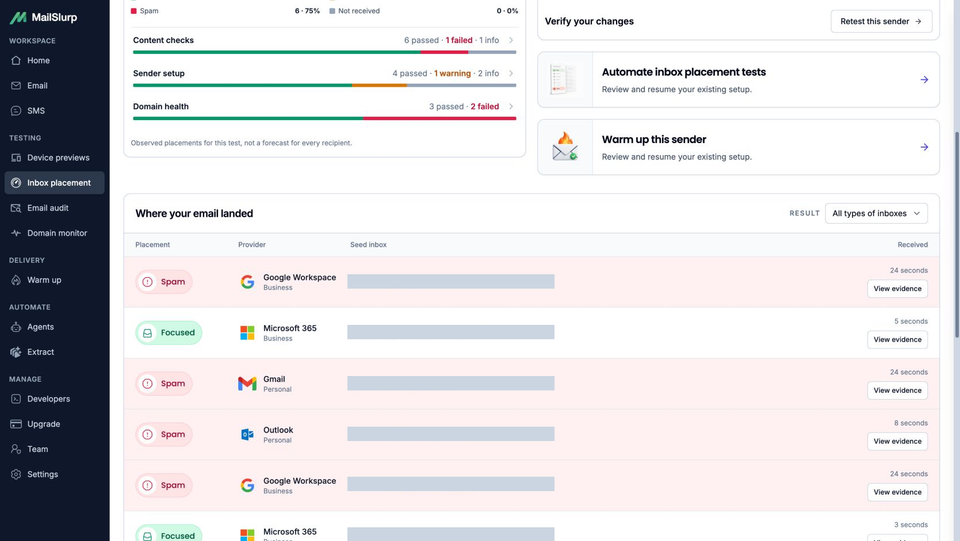Click the '5 seconds' received time

coord(910,321)
